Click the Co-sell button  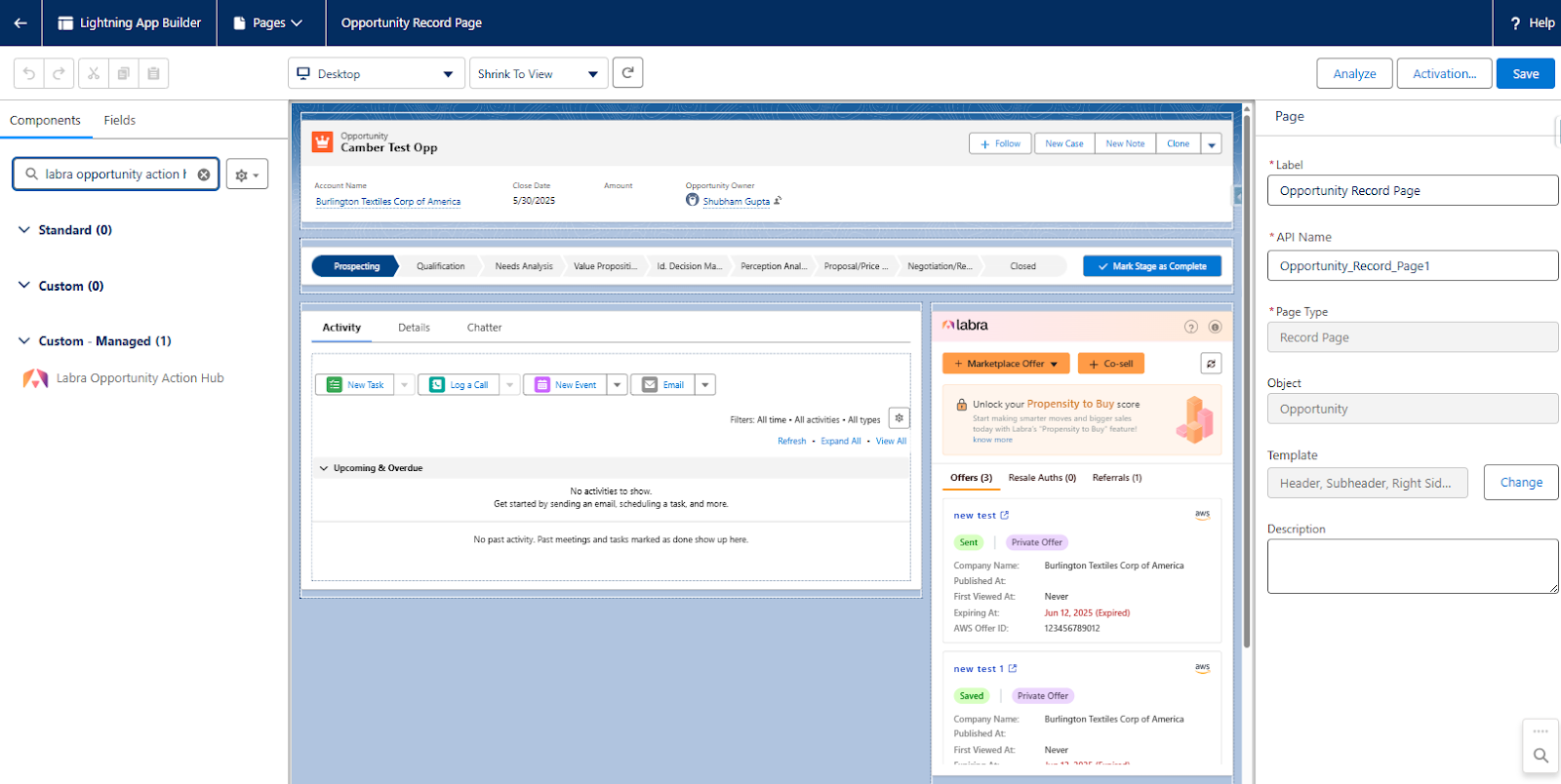[x=1110, y=364]
